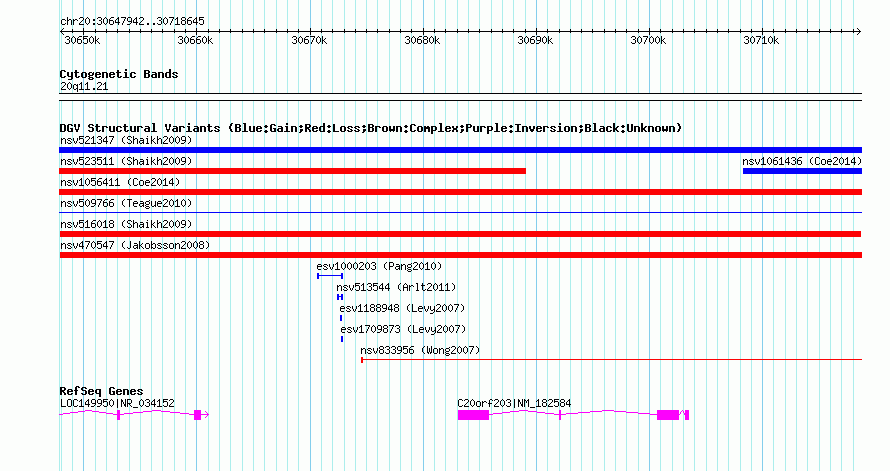This screenshot has height=471, width=890.
Task: Click the large first exon of C20orf203
Action: point(473,415)
